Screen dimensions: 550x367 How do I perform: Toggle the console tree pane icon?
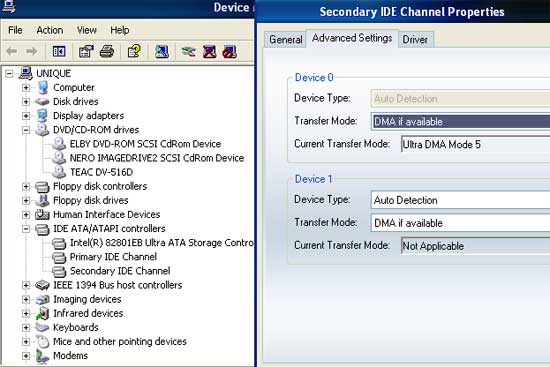click(x=59, y=52)
